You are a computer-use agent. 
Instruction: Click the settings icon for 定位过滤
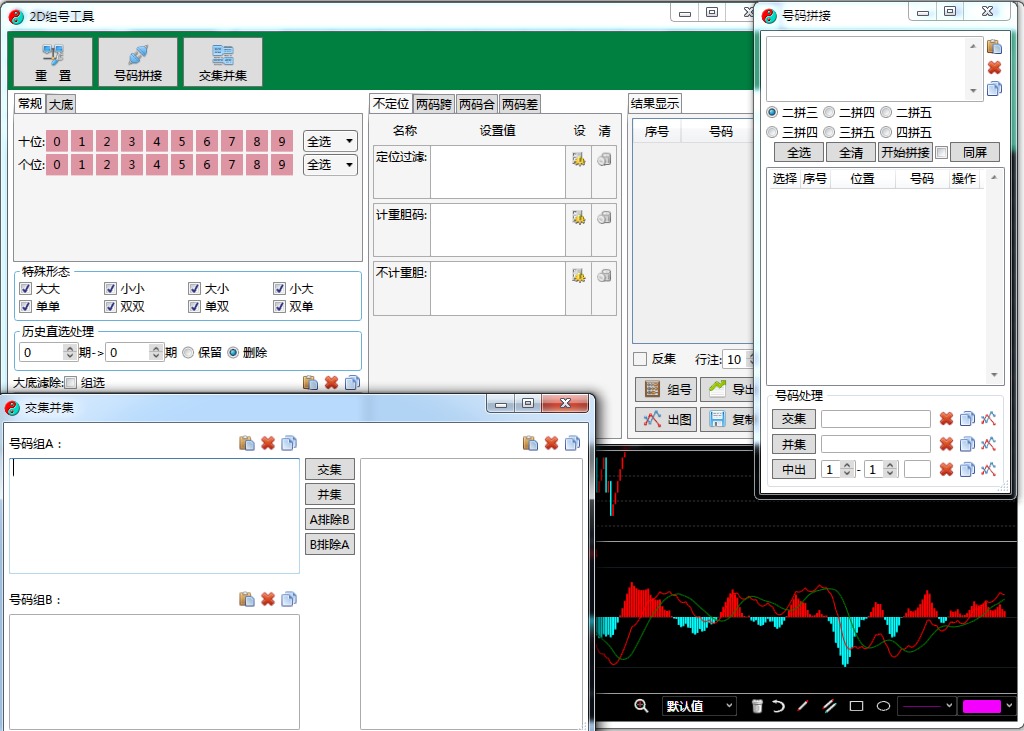[579, 159]
